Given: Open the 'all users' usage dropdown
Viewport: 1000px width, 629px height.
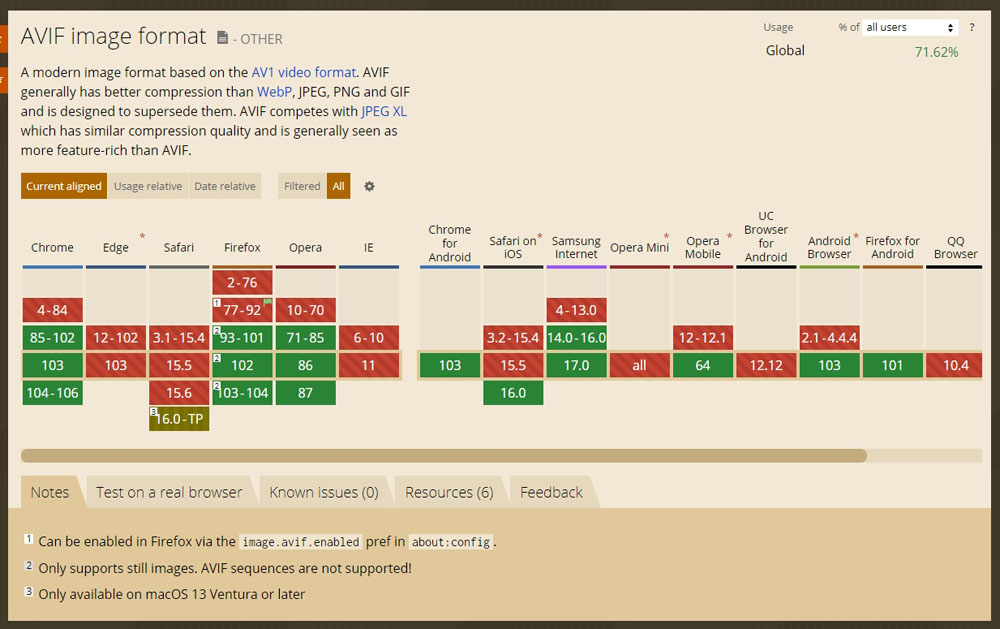Looking at the screenshot, I should click(909, 27).
